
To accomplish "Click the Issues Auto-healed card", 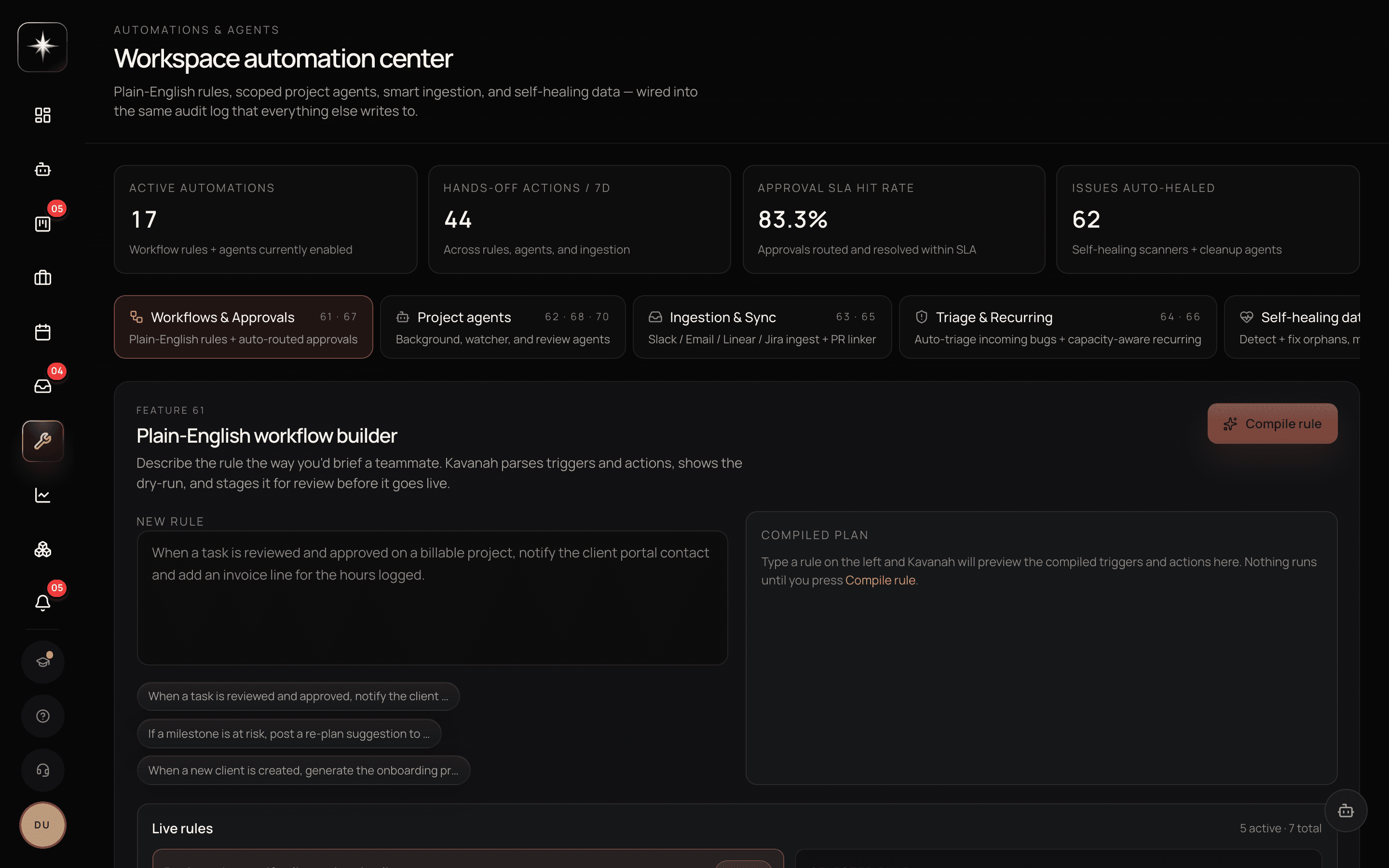I will click(x=1208, y=219).
